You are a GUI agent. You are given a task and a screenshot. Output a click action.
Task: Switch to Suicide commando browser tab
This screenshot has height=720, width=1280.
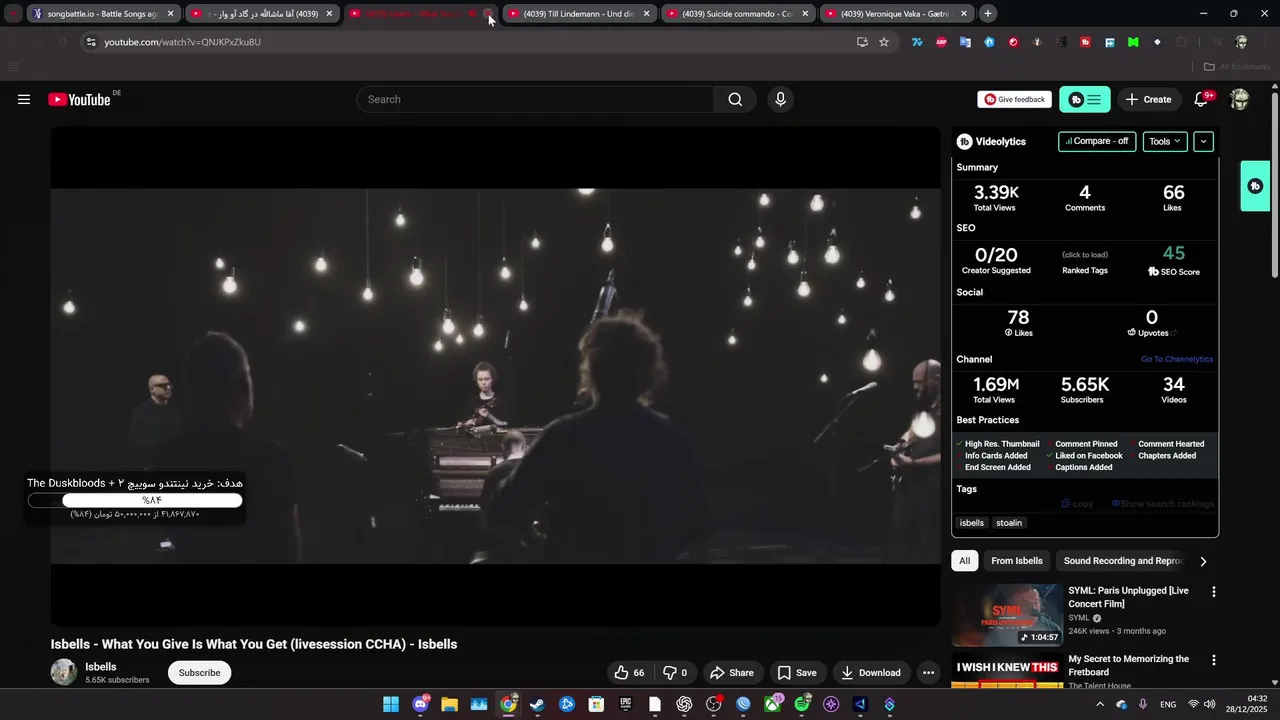[737, 14]
